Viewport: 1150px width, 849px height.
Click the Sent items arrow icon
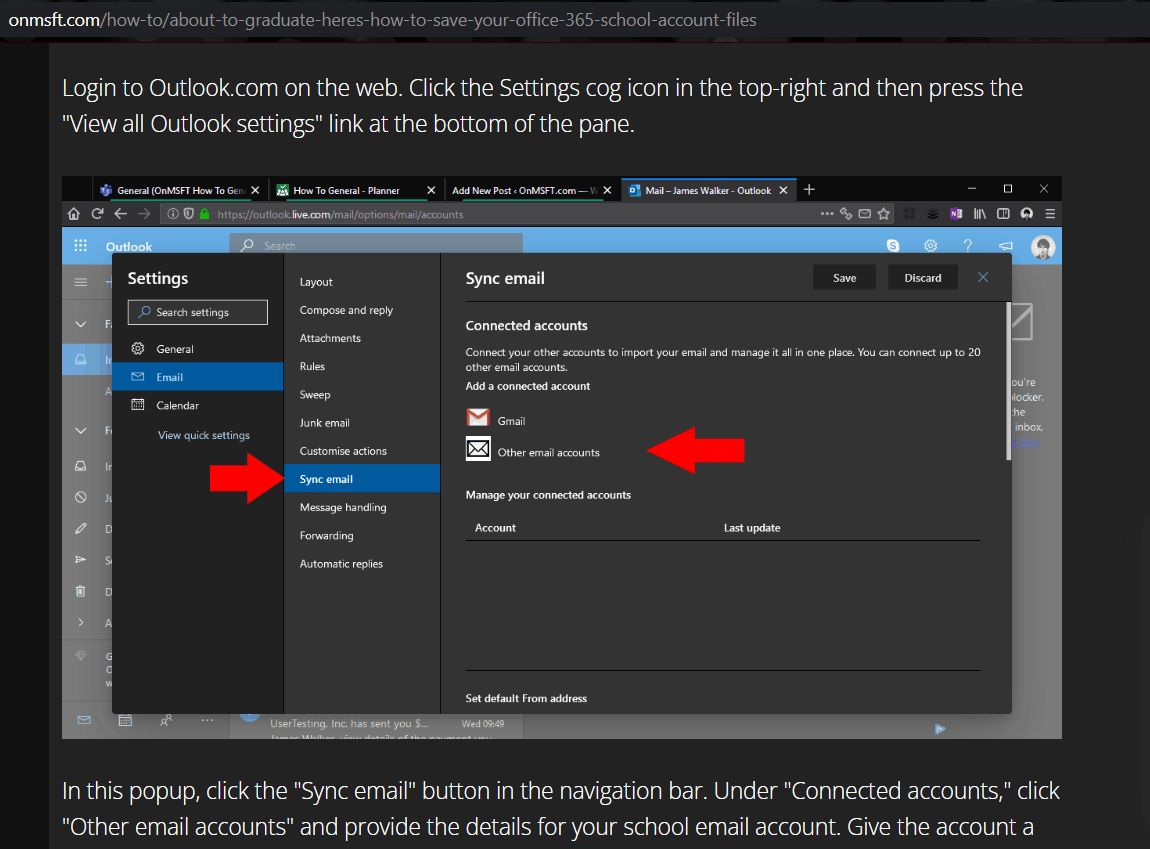[81, 560]
